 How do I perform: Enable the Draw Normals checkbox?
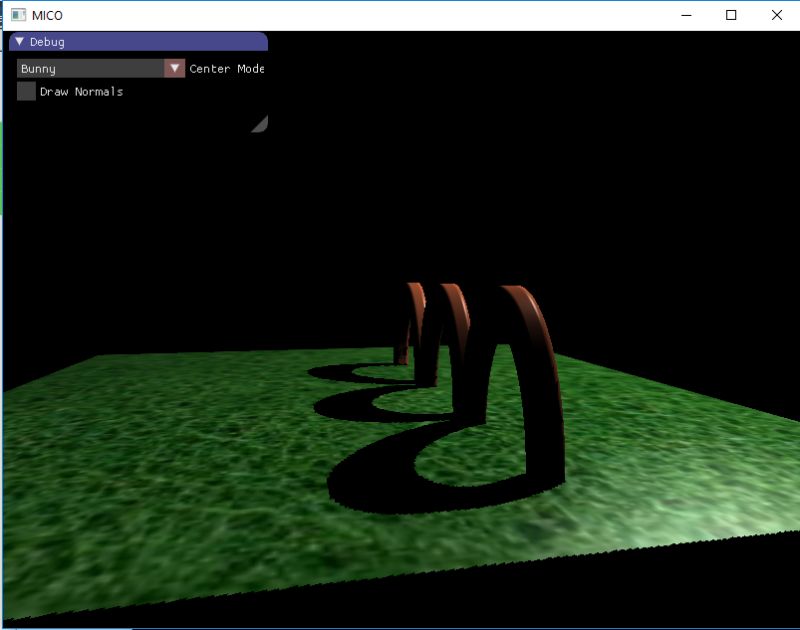[x=25, y=91]
